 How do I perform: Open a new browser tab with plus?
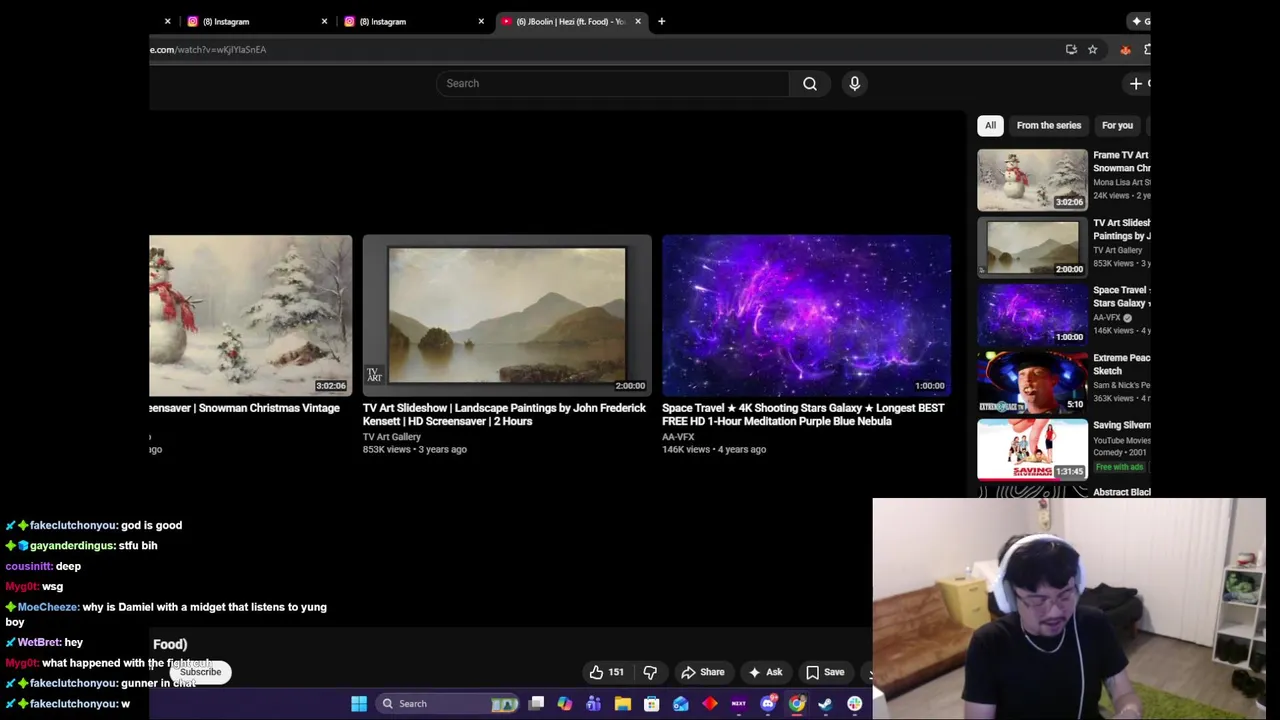661,21
